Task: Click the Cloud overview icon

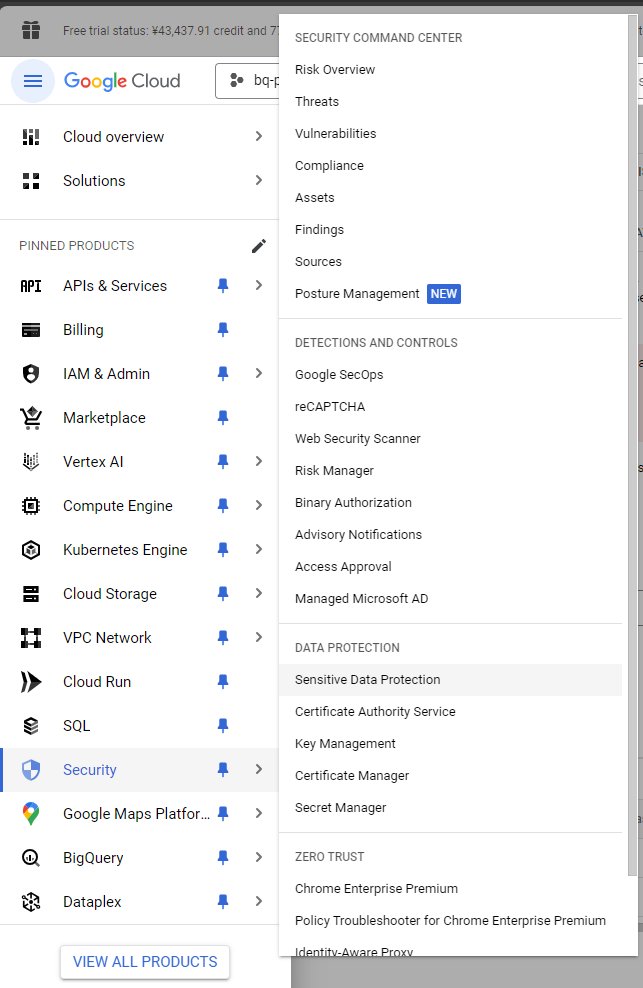Action: click(x=31, y=137)
